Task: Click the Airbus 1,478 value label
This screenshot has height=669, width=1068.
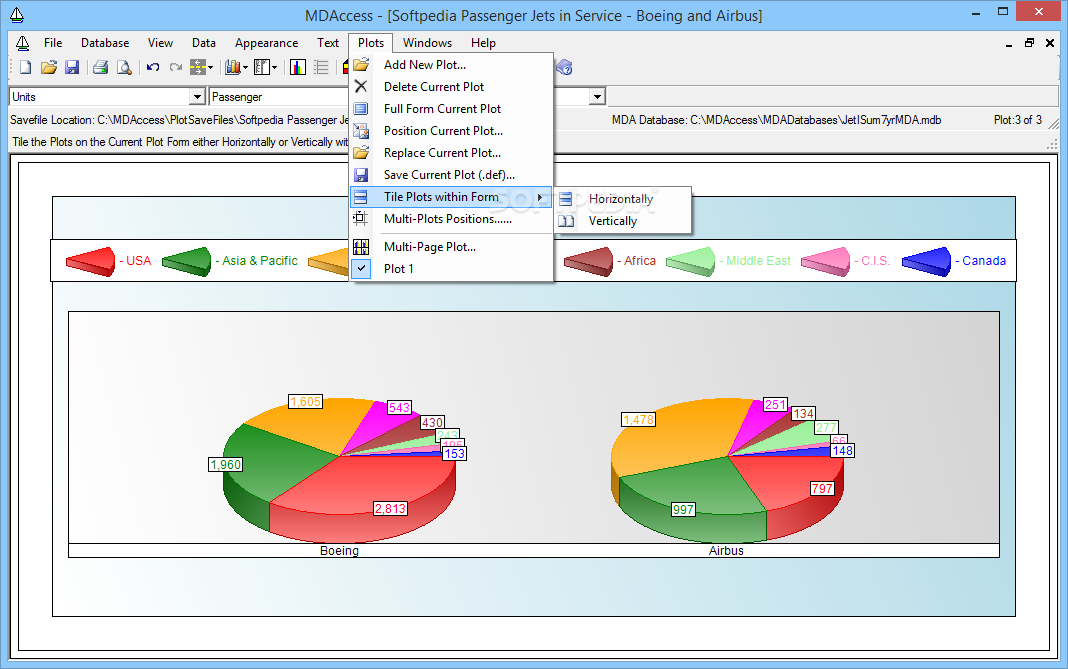Action: click(638, 420)
